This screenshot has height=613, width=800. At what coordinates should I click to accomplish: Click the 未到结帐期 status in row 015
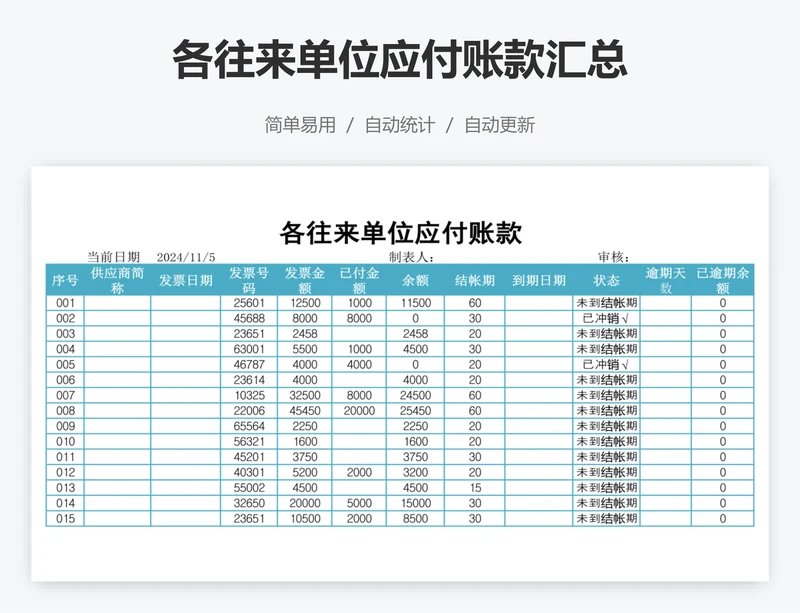[607, 519]
